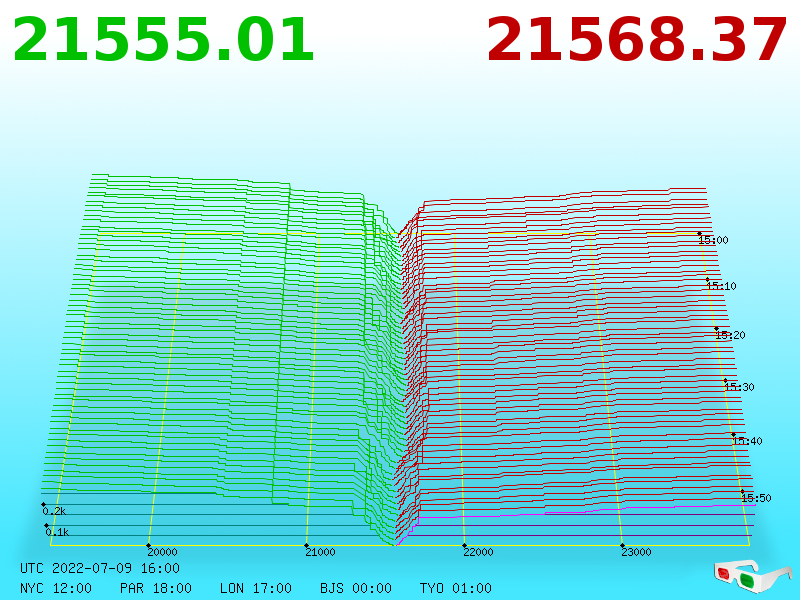Click the 23000 price axis label

point(636,552)
